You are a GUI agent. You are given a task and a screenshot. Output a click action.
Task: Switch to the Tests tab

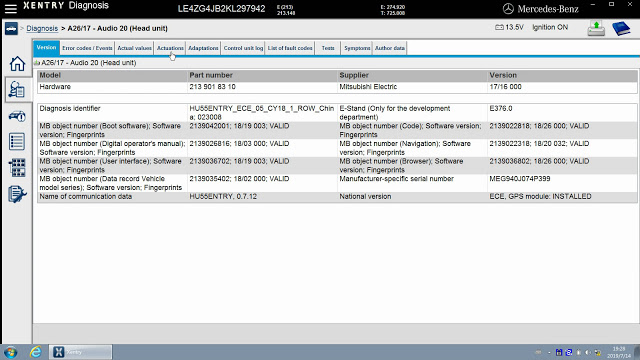pos(328,48)
